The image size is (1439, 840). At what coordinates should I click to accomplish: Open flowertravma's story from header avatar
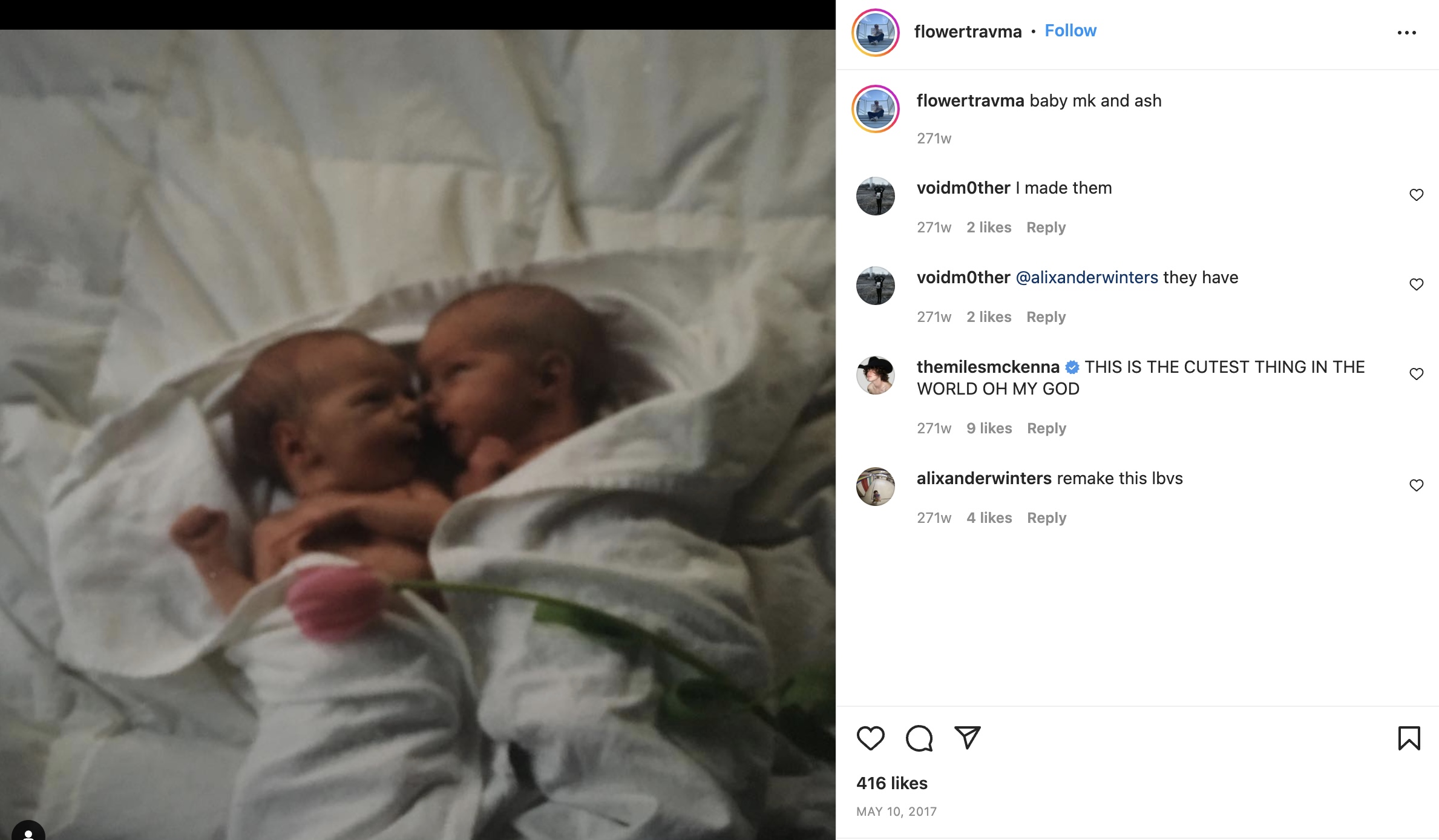click(x=876, y=33)
